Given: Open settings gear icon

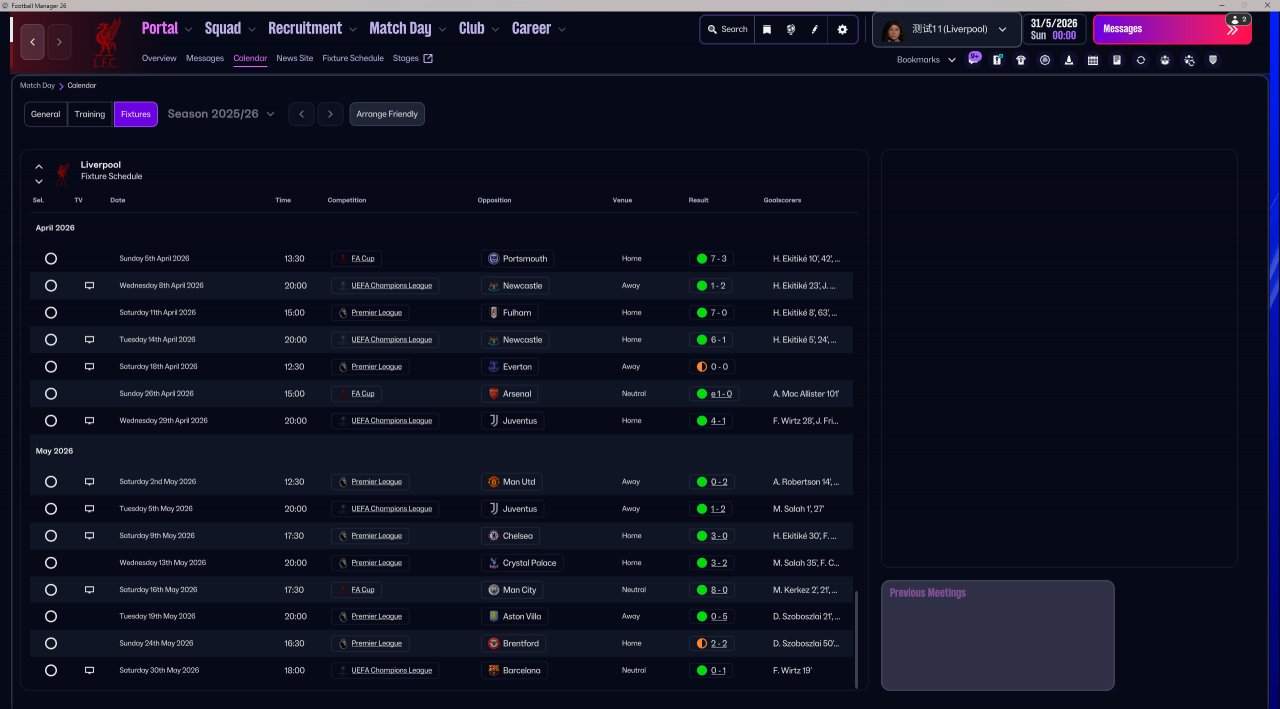Looking at the screenshot, I should 842,30.
